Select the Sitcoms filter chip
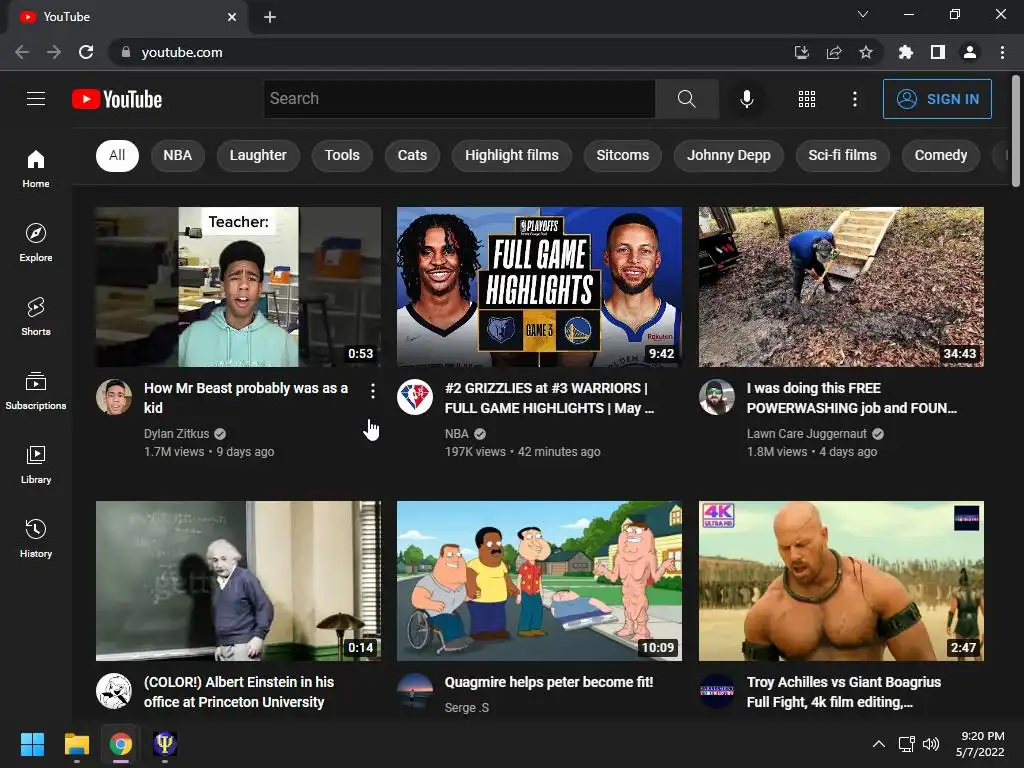This screenshot has height=768, width=1024. tap(622, 155)
